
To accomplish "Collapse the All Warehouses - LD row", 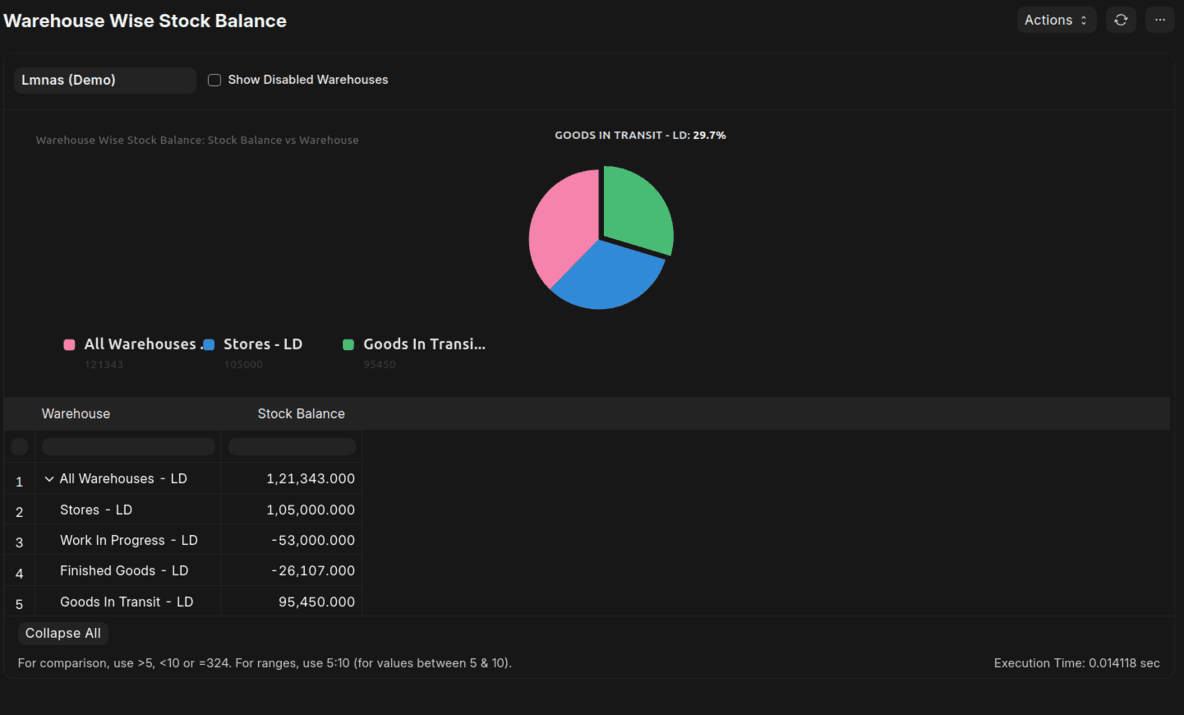I will coord(49,478).
